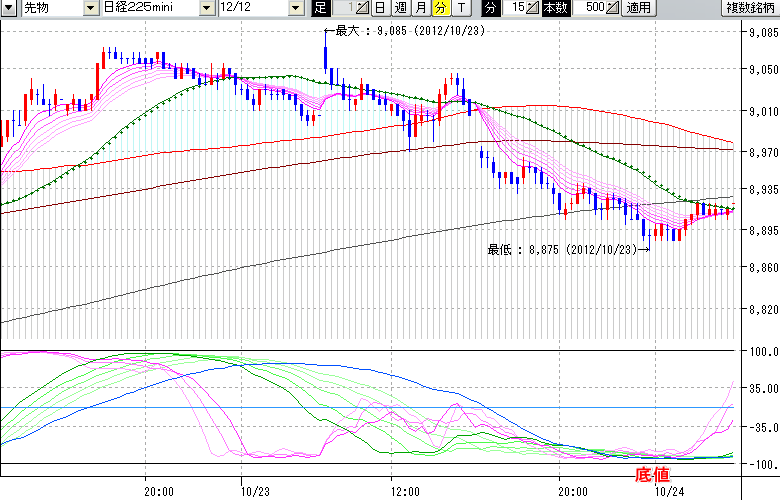Expand the 日経225mini instrument dropdown

pos(206,8)
